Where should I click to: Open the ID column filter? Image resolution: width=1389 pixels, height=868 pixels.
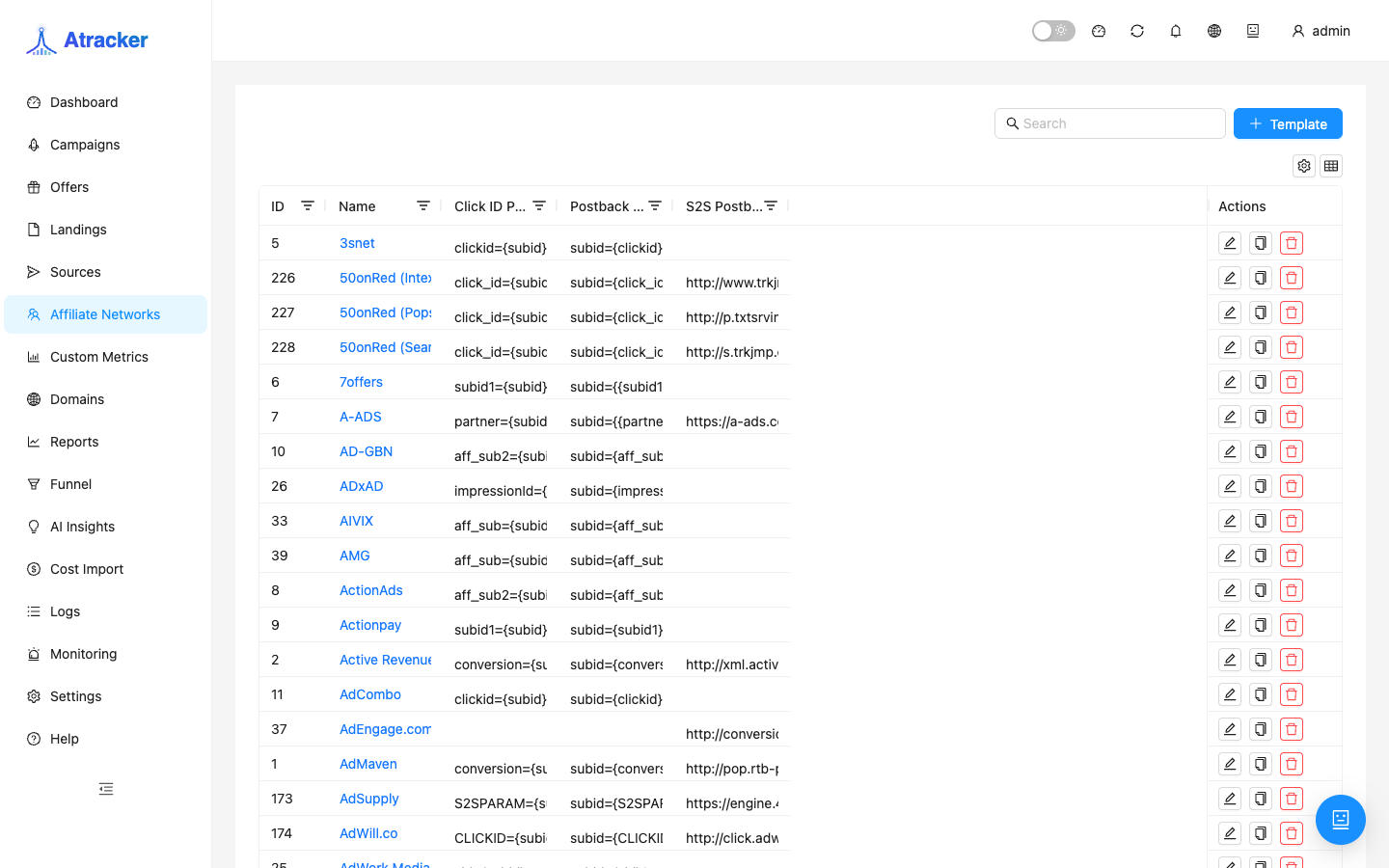308,205
